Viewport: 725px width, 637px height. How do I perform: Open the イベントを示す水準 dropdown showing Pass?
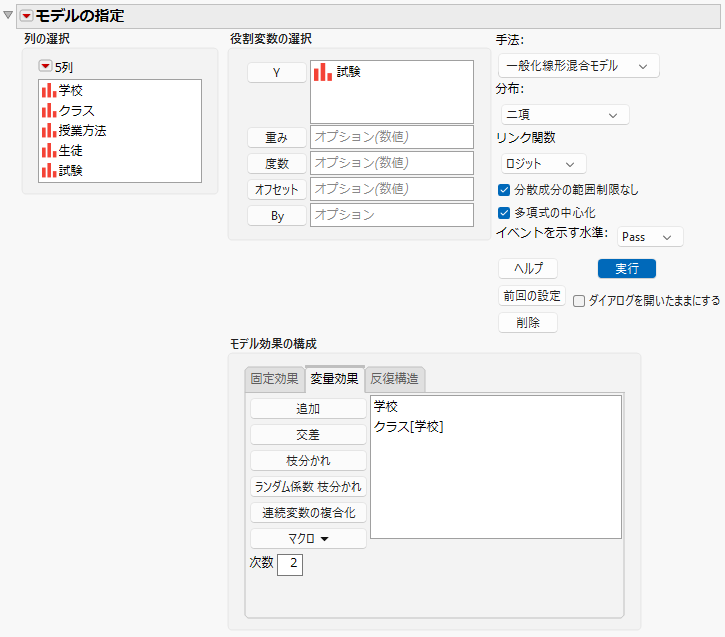(650, 237)
